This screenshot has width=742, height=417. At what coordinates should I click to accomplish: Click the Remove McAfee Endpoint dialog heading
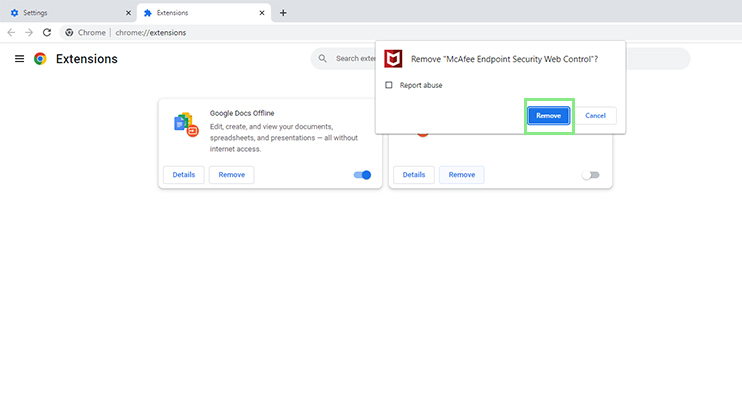[x=504, y=59]
